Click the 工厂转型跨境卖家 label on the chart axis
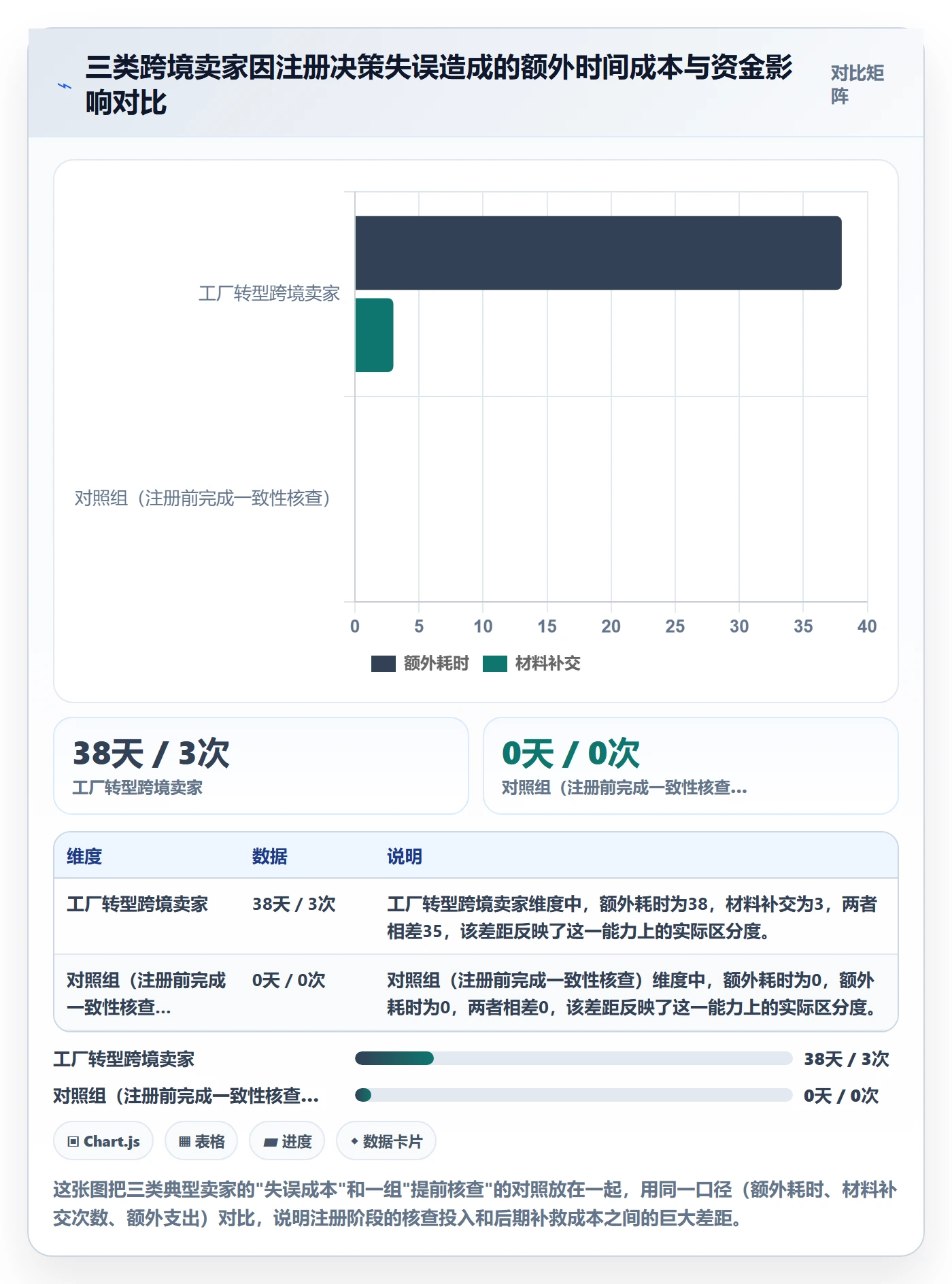 [x=269, y=294]
